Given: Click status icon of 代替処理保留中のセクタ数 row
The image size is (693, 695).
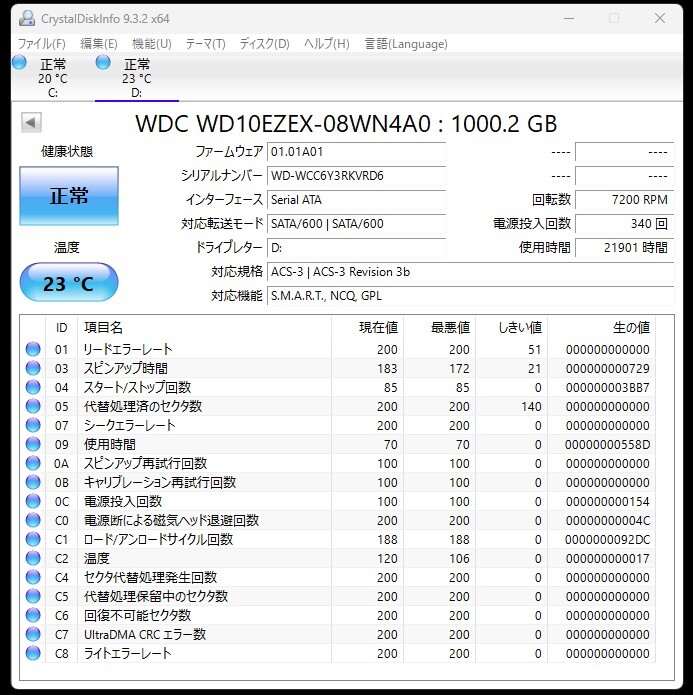Looking at the screenshot, I should point(33,597).
